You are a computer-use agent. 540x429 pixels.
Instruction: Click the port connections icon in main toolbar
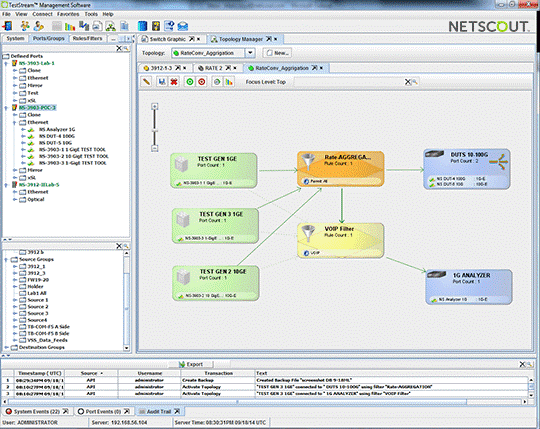[84, 26]
